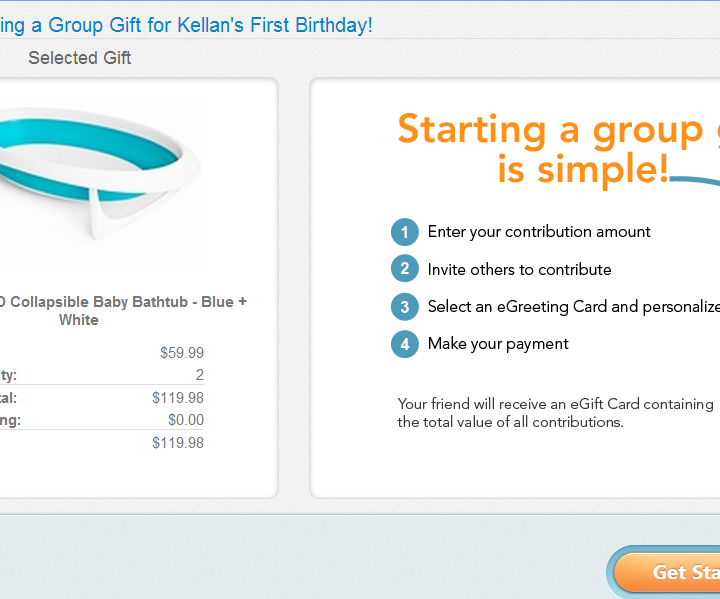Click 'Invite others to contribute' step text
This screenshot has width=720, height=599.
[519, 269]
